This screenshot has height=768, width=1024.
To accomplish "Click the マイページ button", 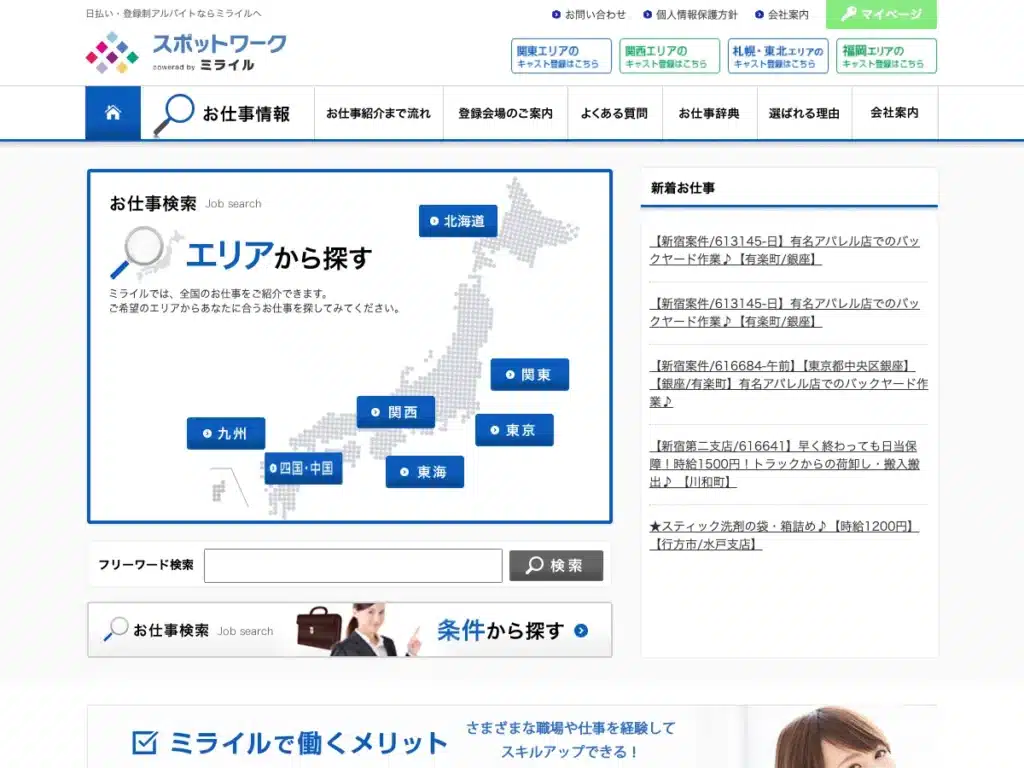I will click(x=881, y=14).
